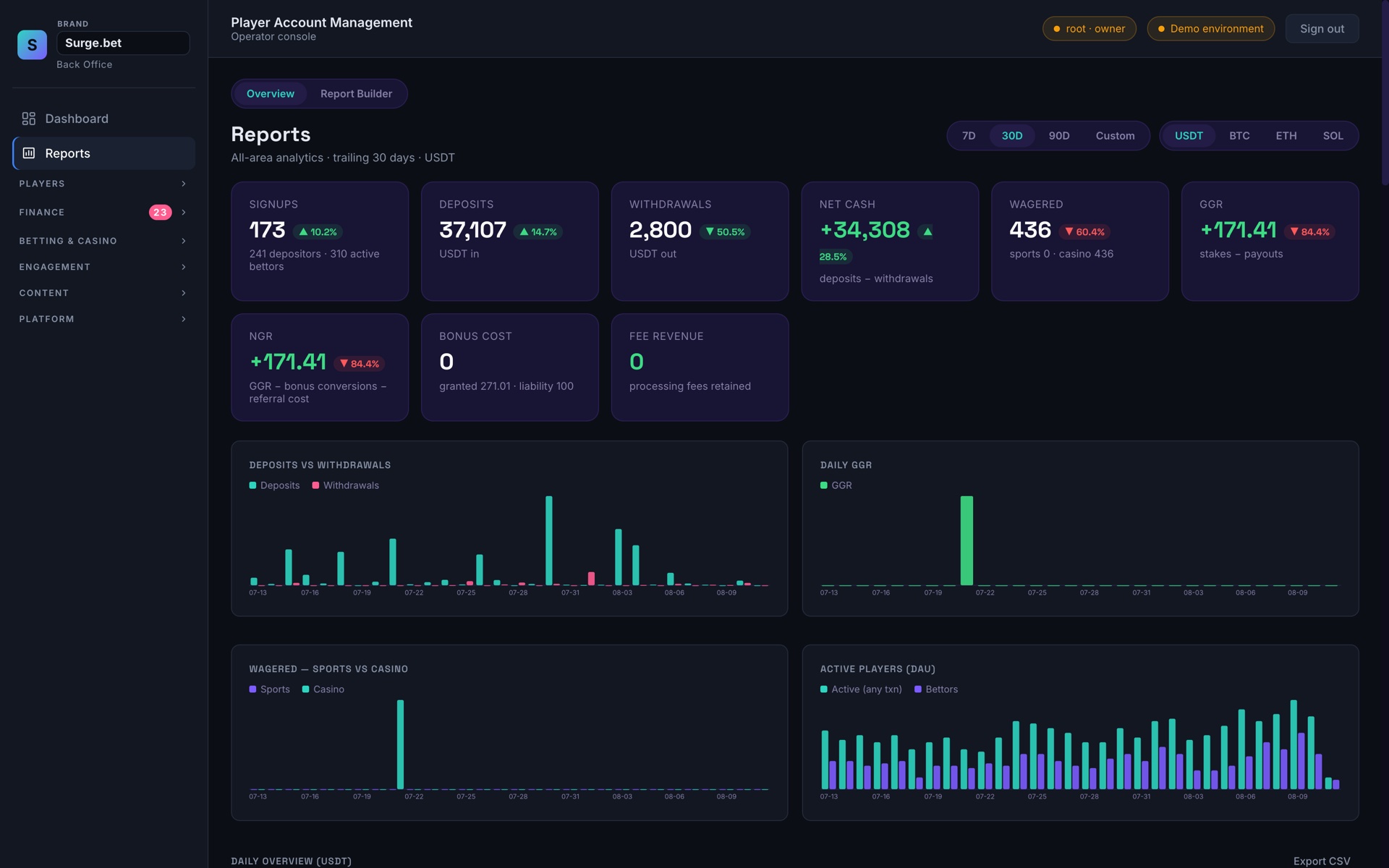Click the Sign out button

point(1322,29)
